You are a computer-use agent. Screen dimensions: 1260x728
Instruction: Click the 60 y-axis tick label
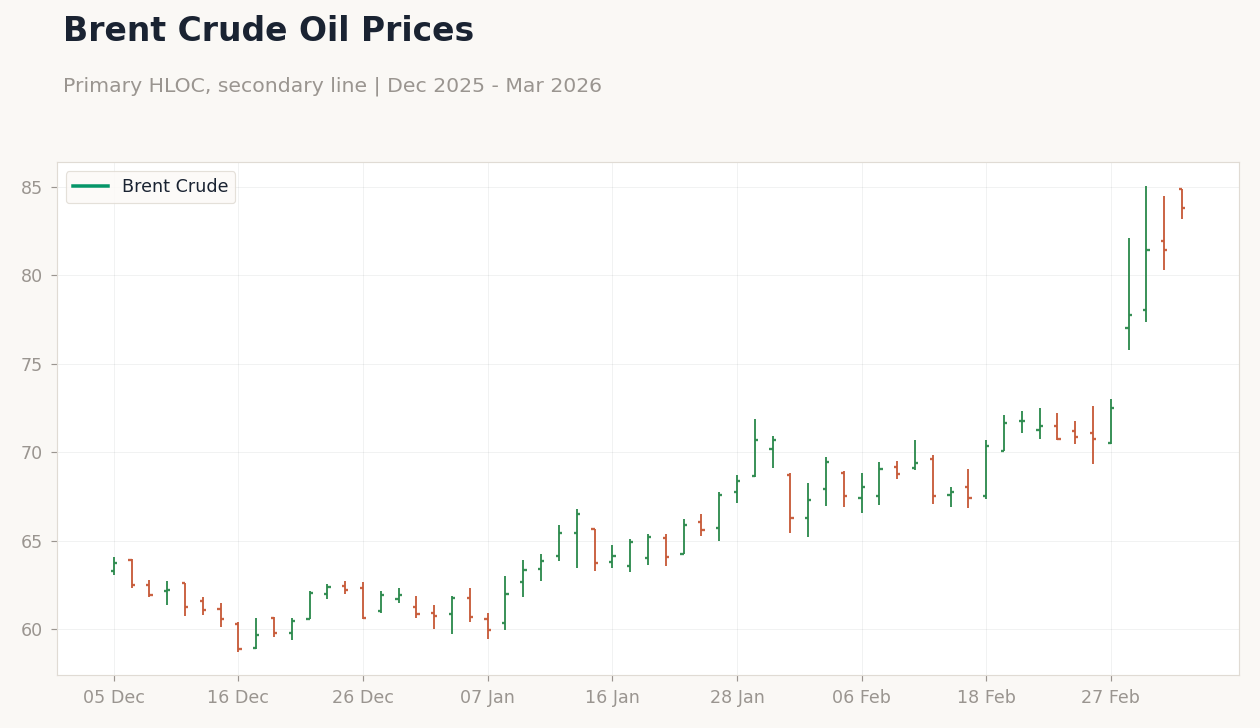[x=32, y=630]
